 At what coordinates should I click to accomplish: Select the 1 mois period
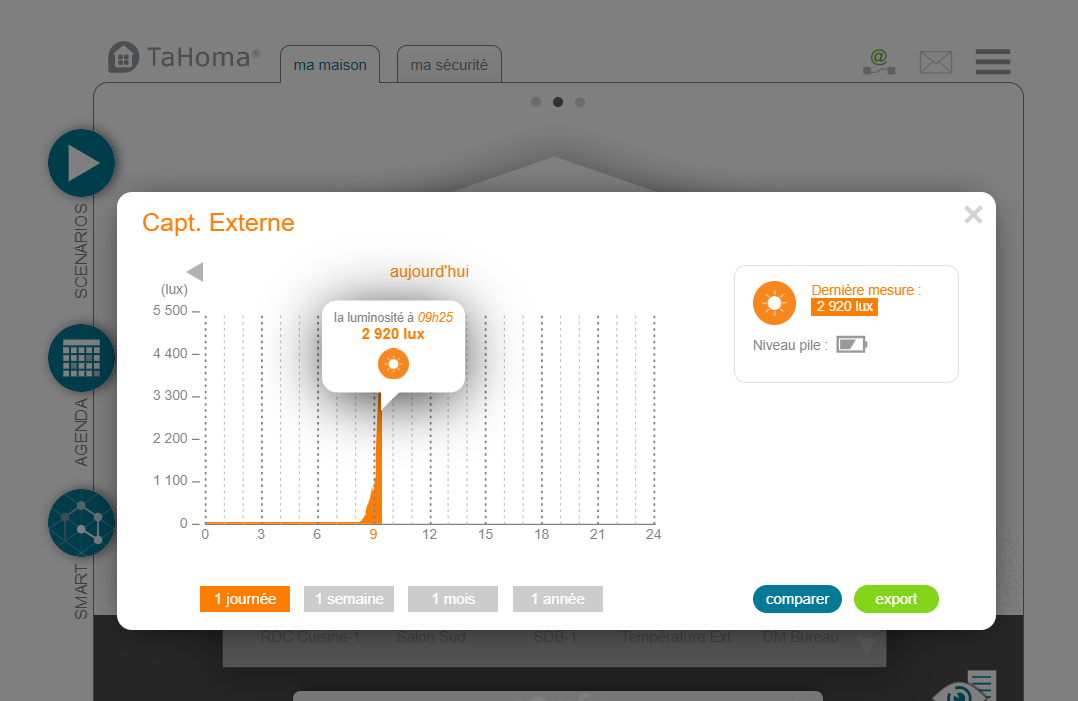pos(453,599)
